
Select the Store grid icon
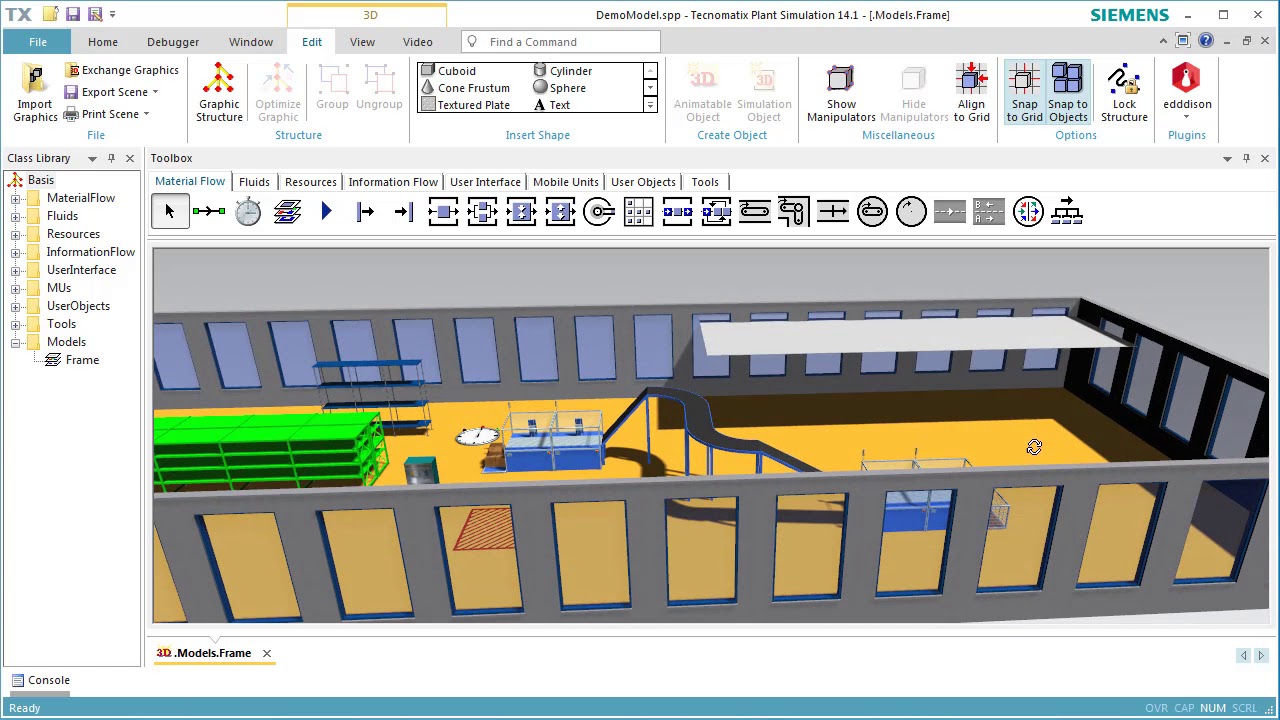coord(638,211)
